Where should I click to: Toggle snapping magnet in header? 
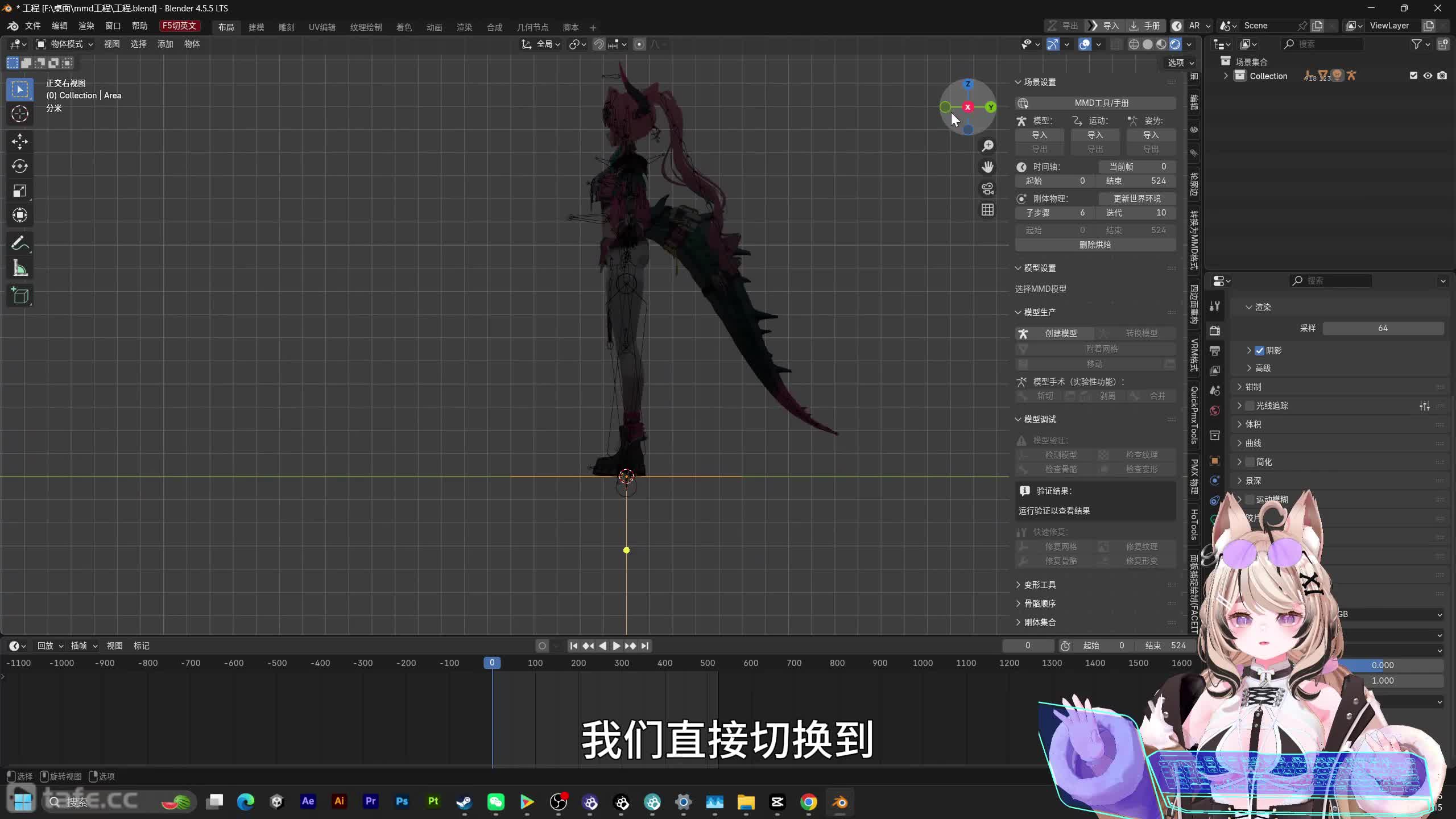click(x=599, y=44)
